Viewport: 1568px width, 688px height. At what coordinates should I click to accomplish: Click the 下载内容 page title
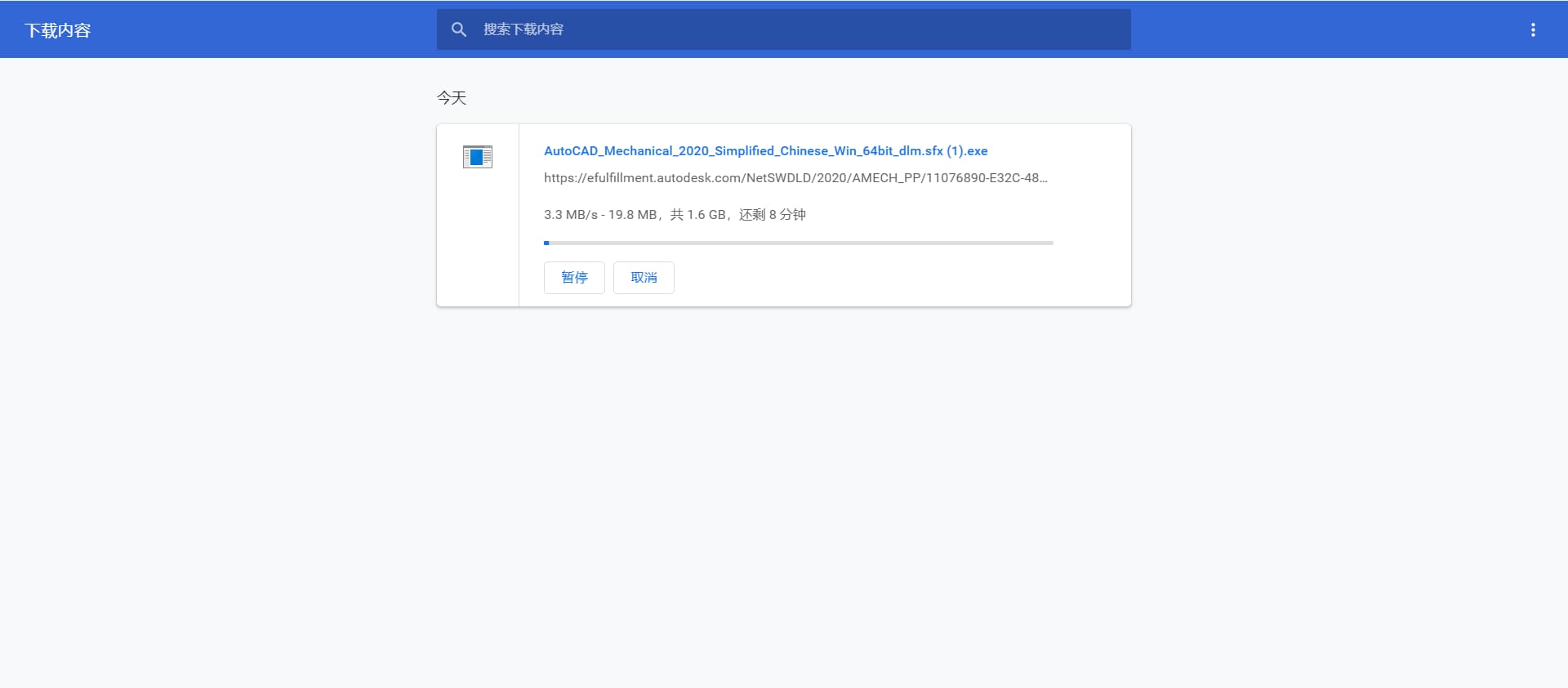pos(57,30)
